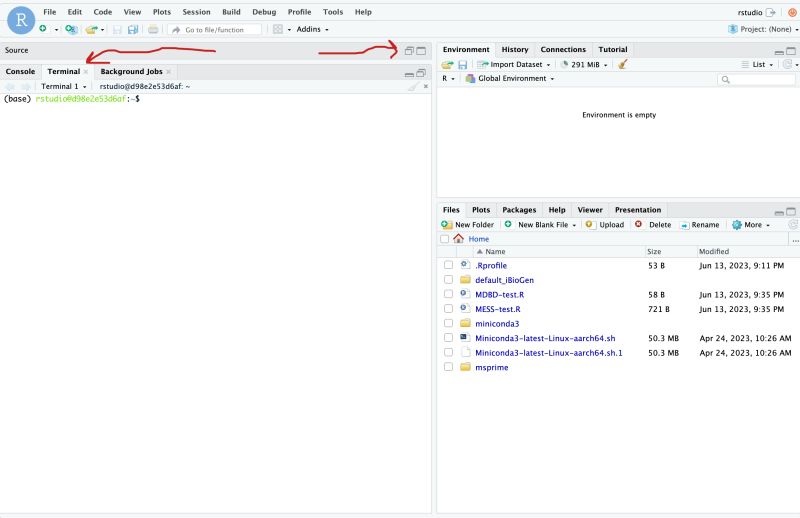Sort files by the Name column header

point(559,252)
